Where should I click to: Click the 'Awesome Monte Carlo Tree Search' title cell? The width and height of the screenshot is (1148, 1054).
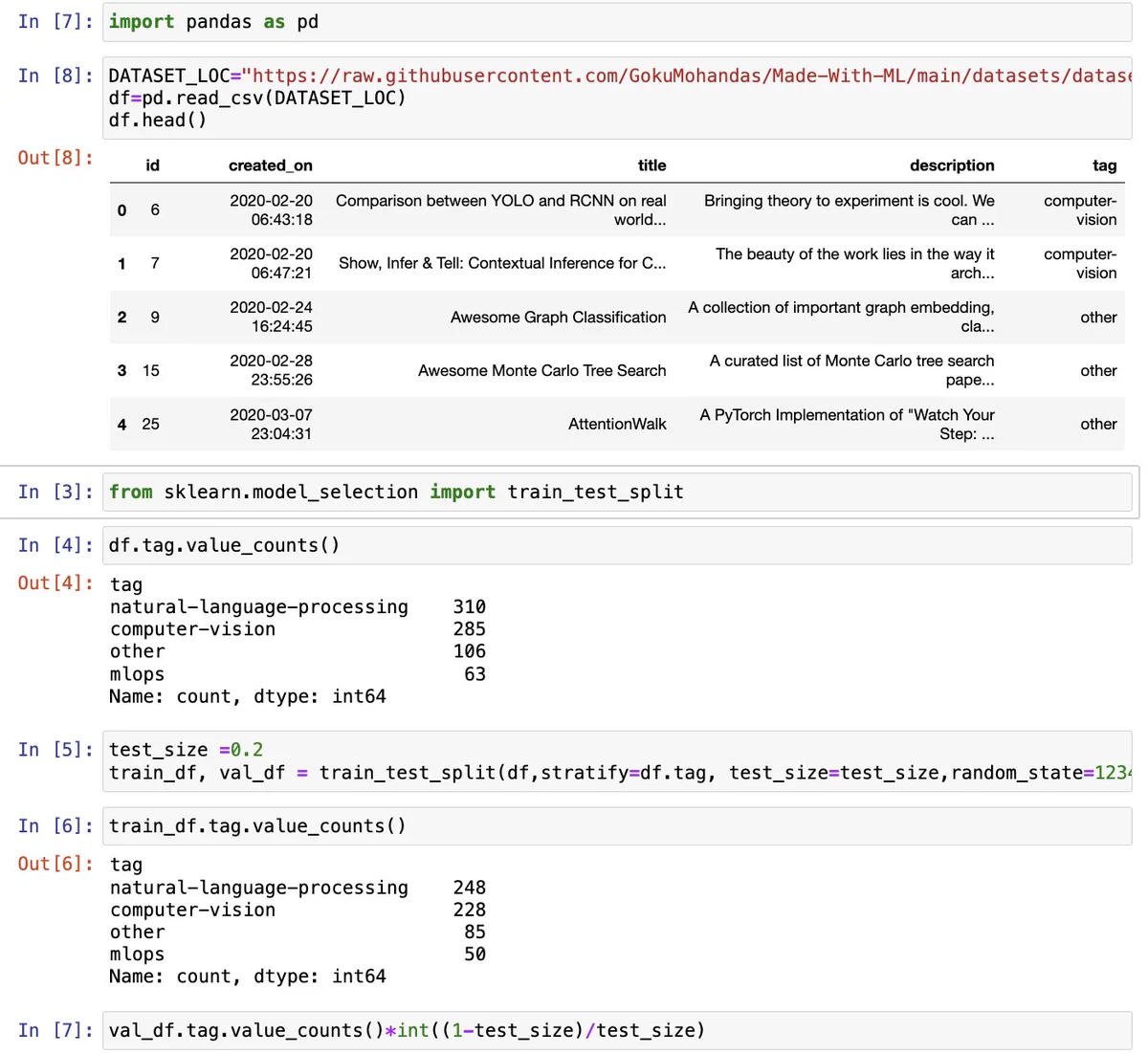(542, 370)
